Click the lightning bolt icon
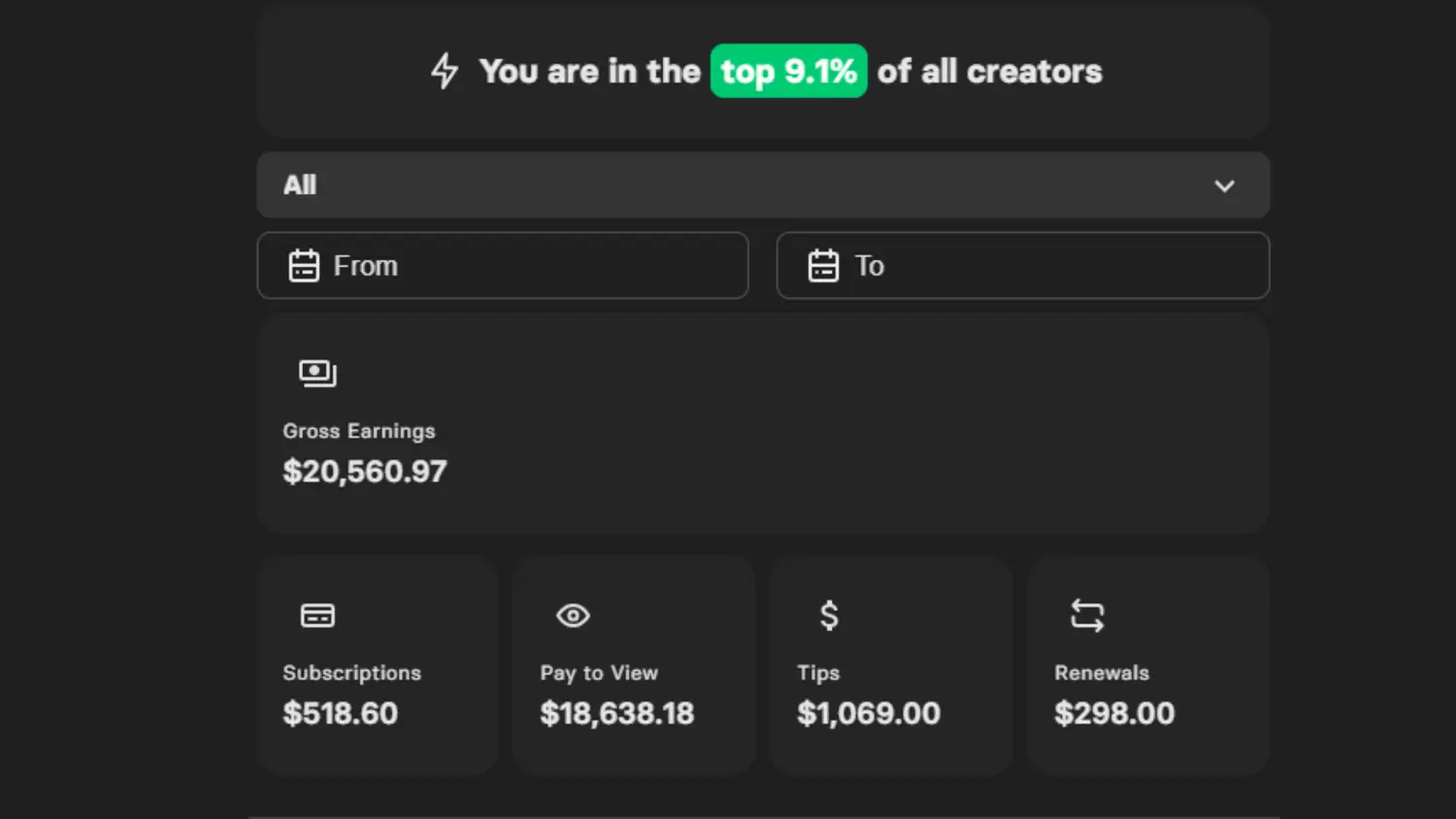This screenshot has width=1456, height=819. point(445,71)
